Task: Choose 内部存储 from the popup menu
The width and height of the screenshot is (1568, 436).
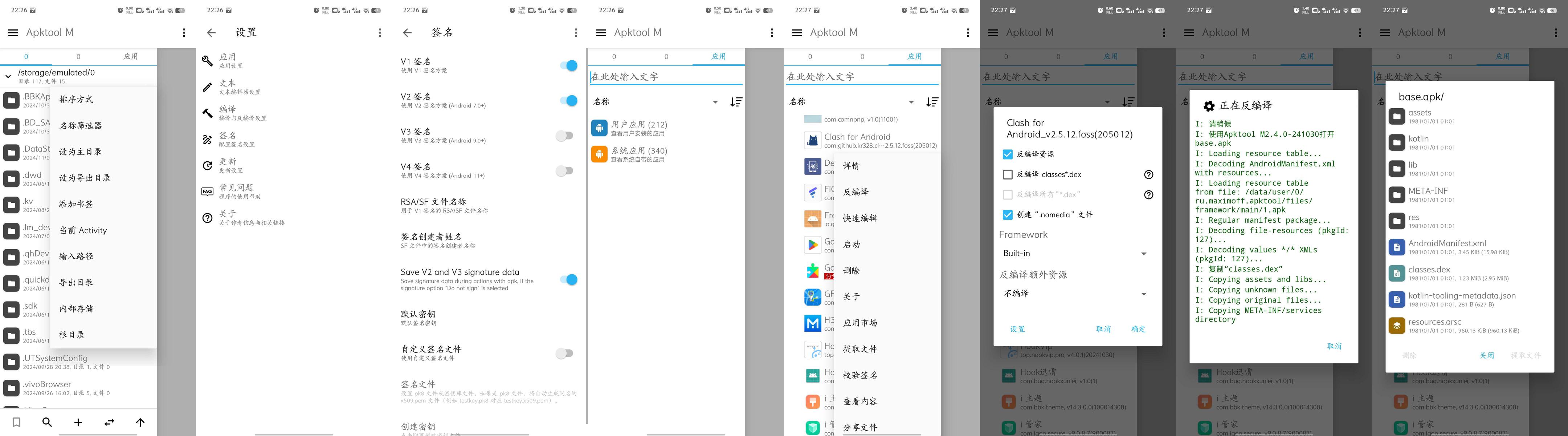Action: tap(103, 309)
